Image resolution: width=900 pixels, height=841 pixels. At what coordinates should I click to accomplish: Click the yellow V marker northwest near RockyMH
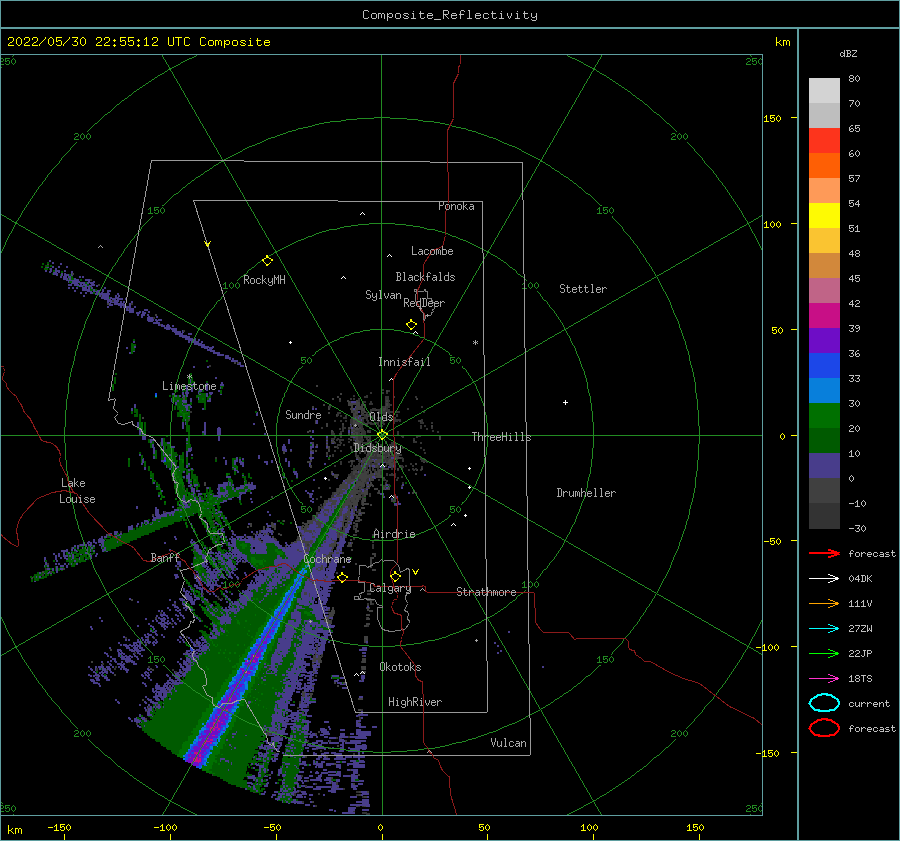(x=208, y=244)
